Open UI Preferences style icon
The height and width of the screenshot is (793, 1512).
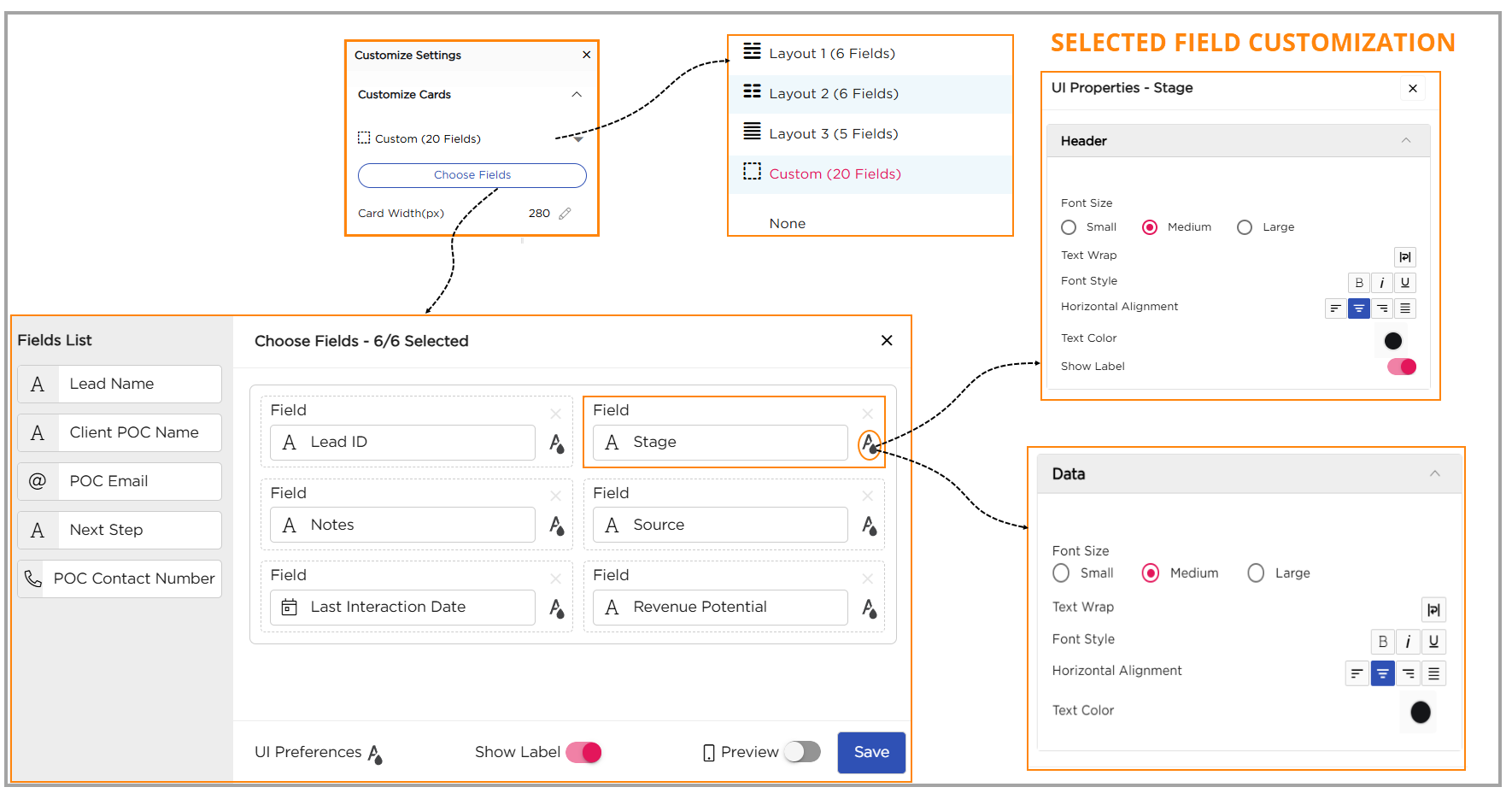375,754
